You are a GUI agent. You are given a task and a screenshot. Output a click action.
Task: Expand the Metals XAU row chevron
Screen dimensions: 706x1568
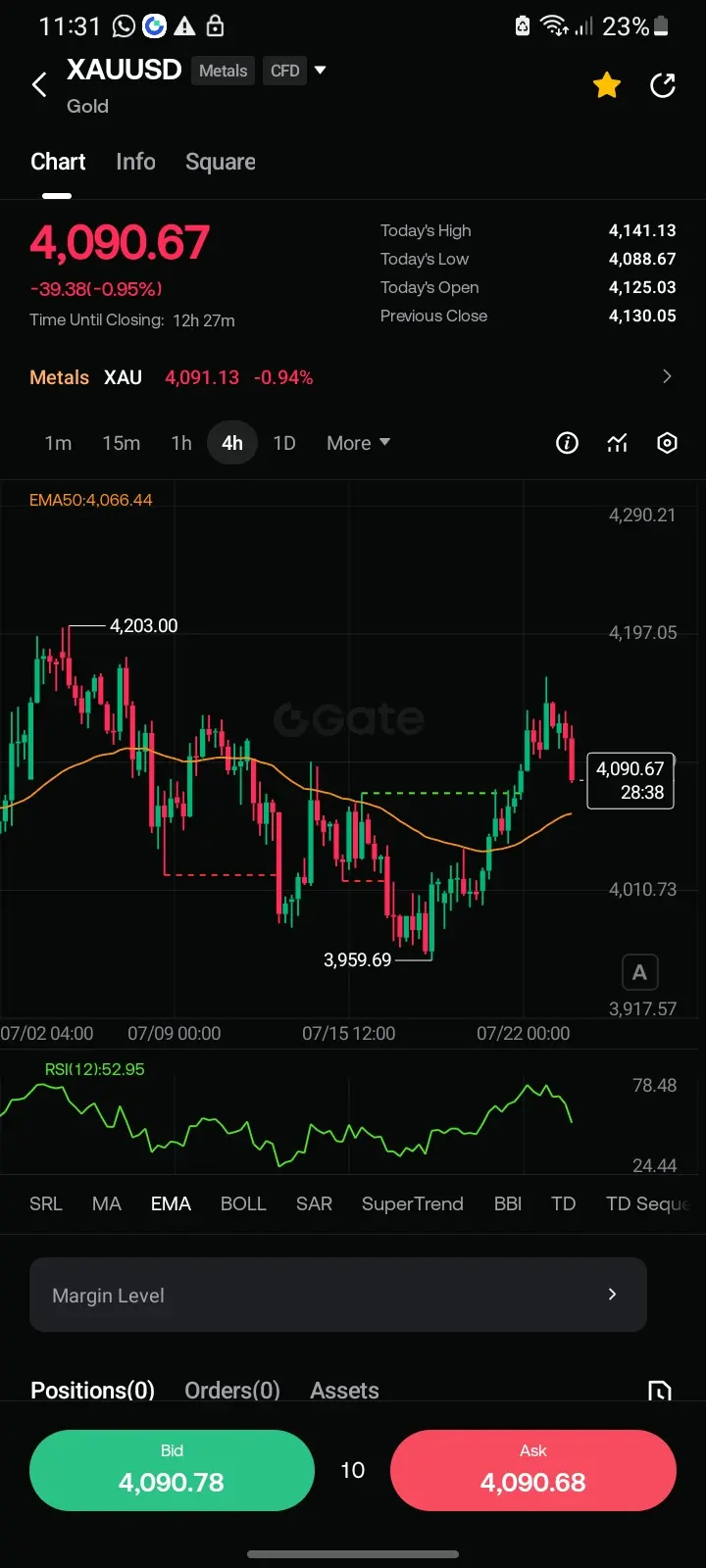(x=667, y=376)
